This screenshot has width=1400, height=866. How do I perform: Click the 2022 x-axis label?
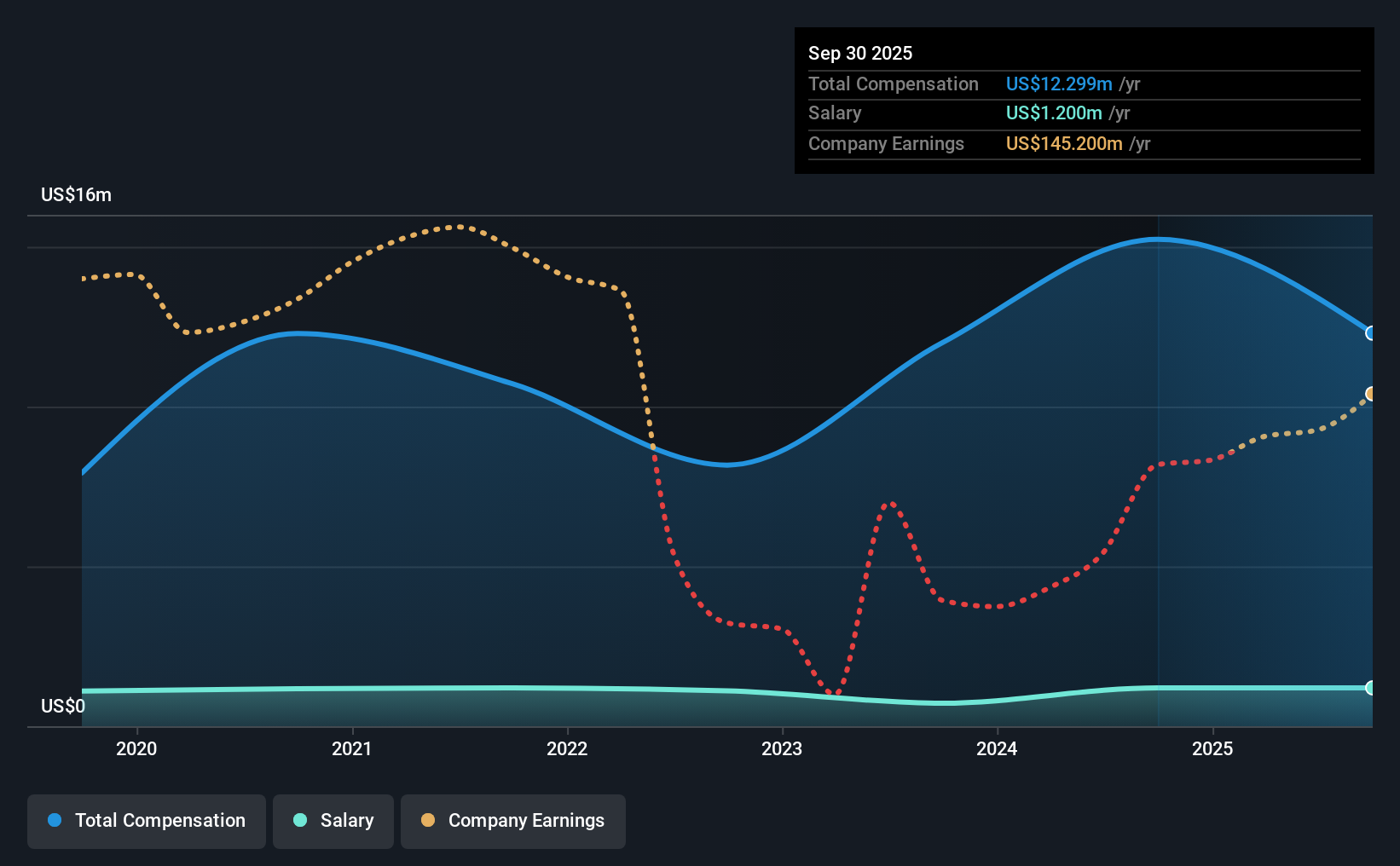[x=567, y=748]
